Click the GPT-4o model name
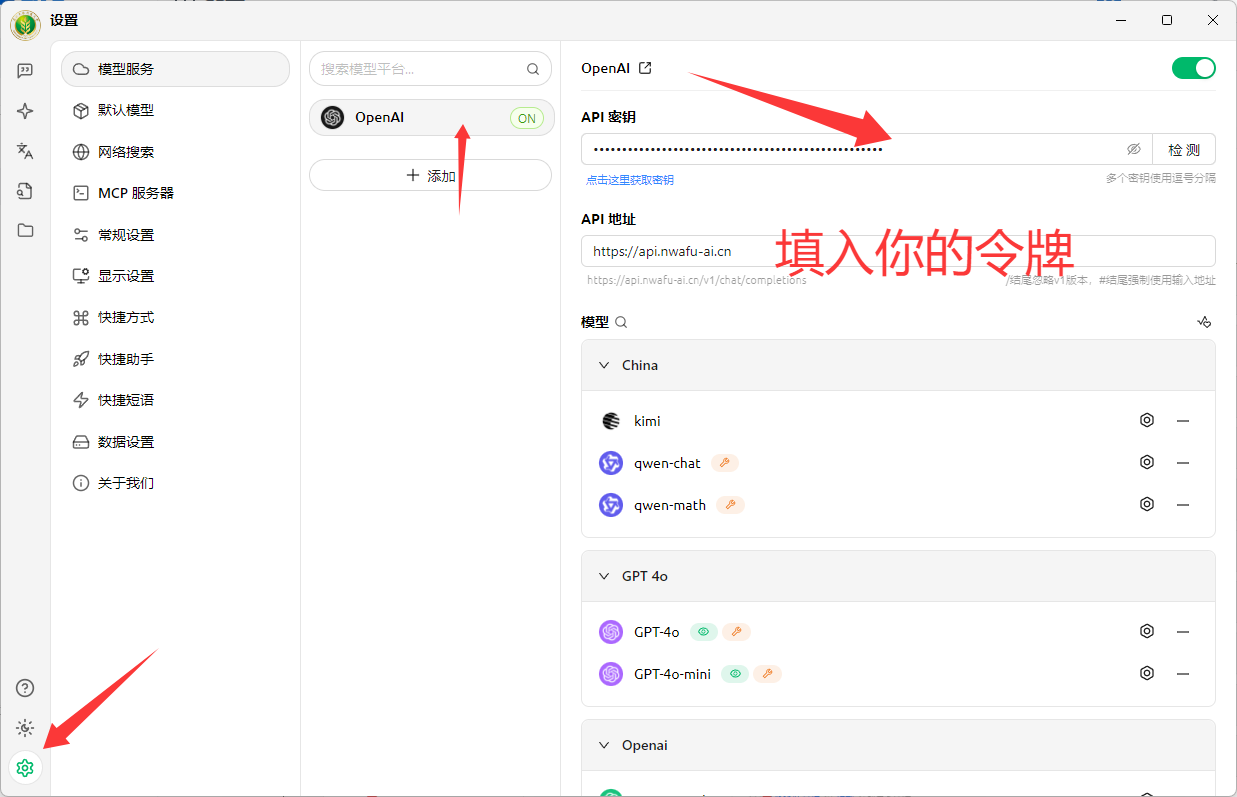Screen dimensions: 1237x797 point(657,632)
